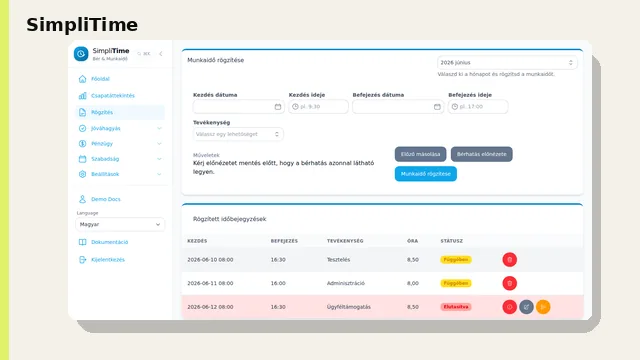Click the TEVÉKENYSÉG column header
The height and width of the screenshot is (360, 640).
(345, 241)
